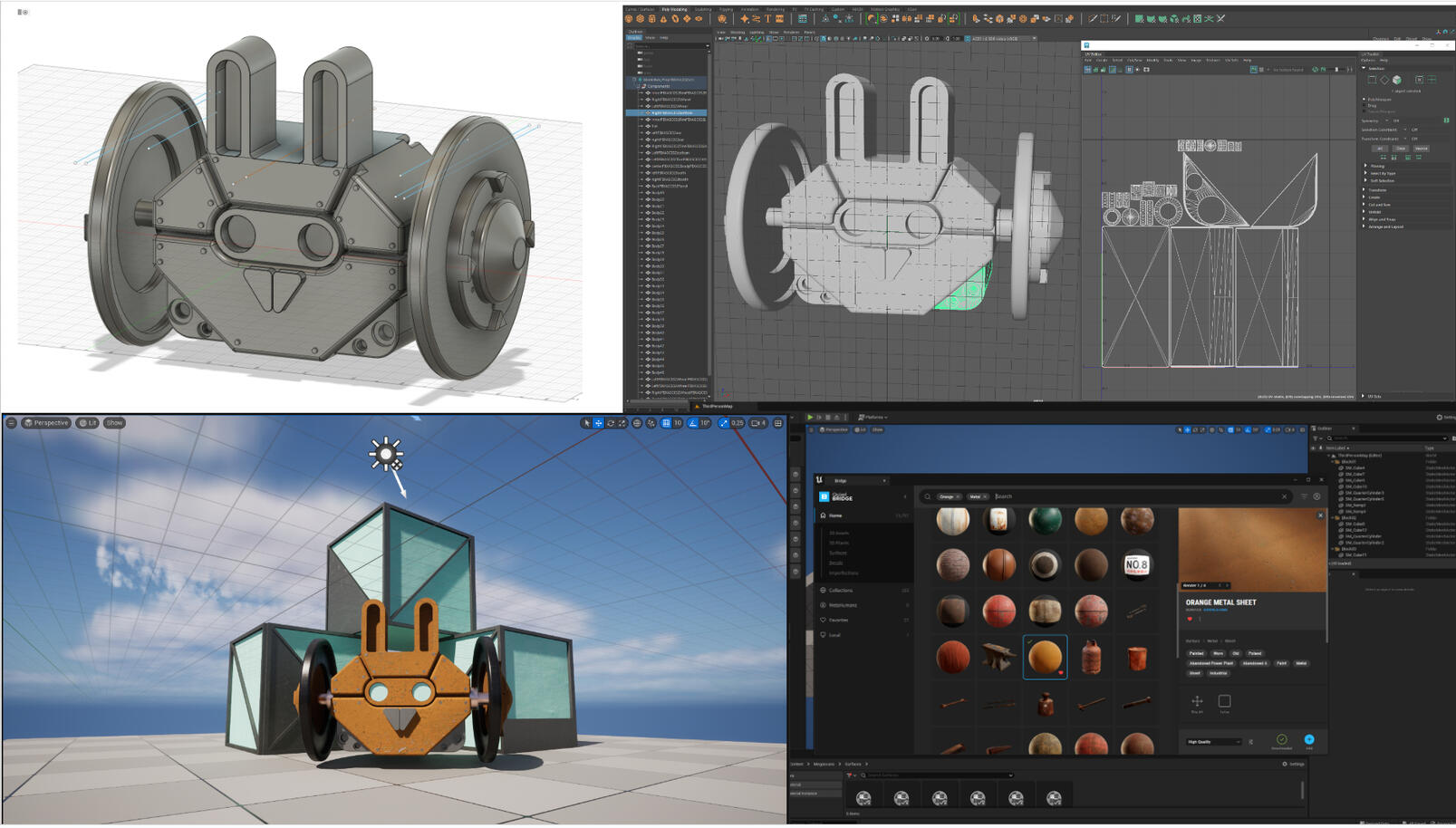This screenshot has width=1456, height=828.
Task: Select the translate (move) tool in viewport
Action: pos(598,423)
